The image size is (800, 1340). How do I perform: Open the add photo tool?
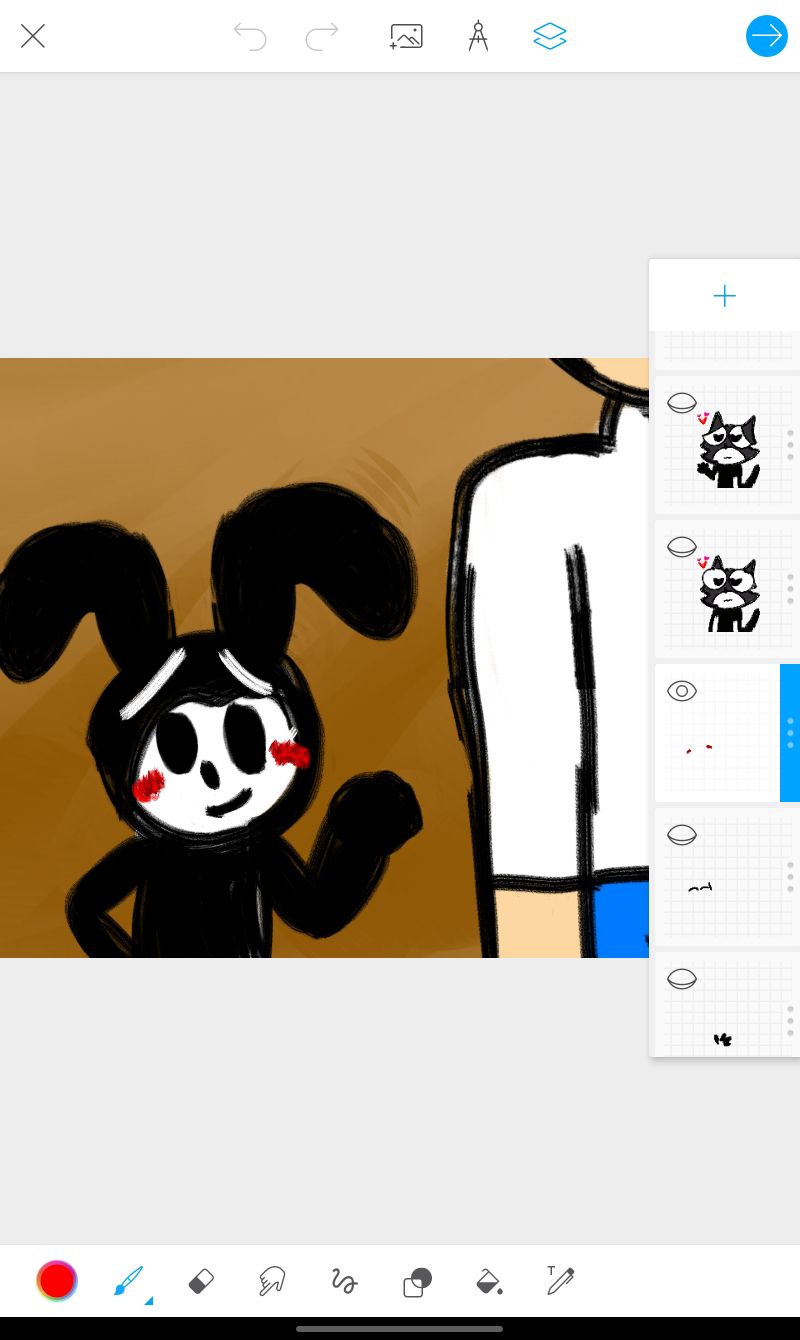406,37
